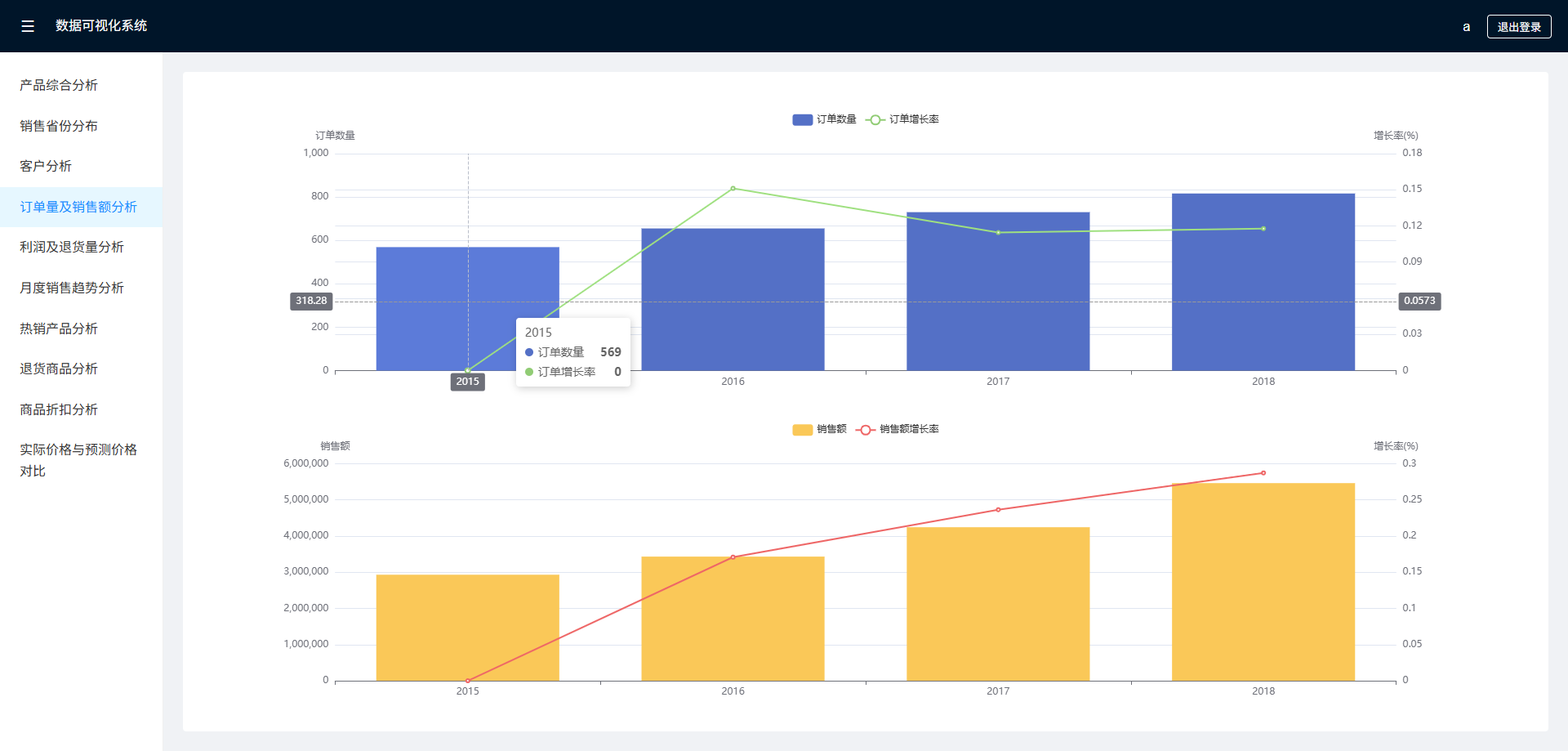Click the 2016 sales growth rate point
This screenshot has height=751, width=1568.
click(733, 557)
